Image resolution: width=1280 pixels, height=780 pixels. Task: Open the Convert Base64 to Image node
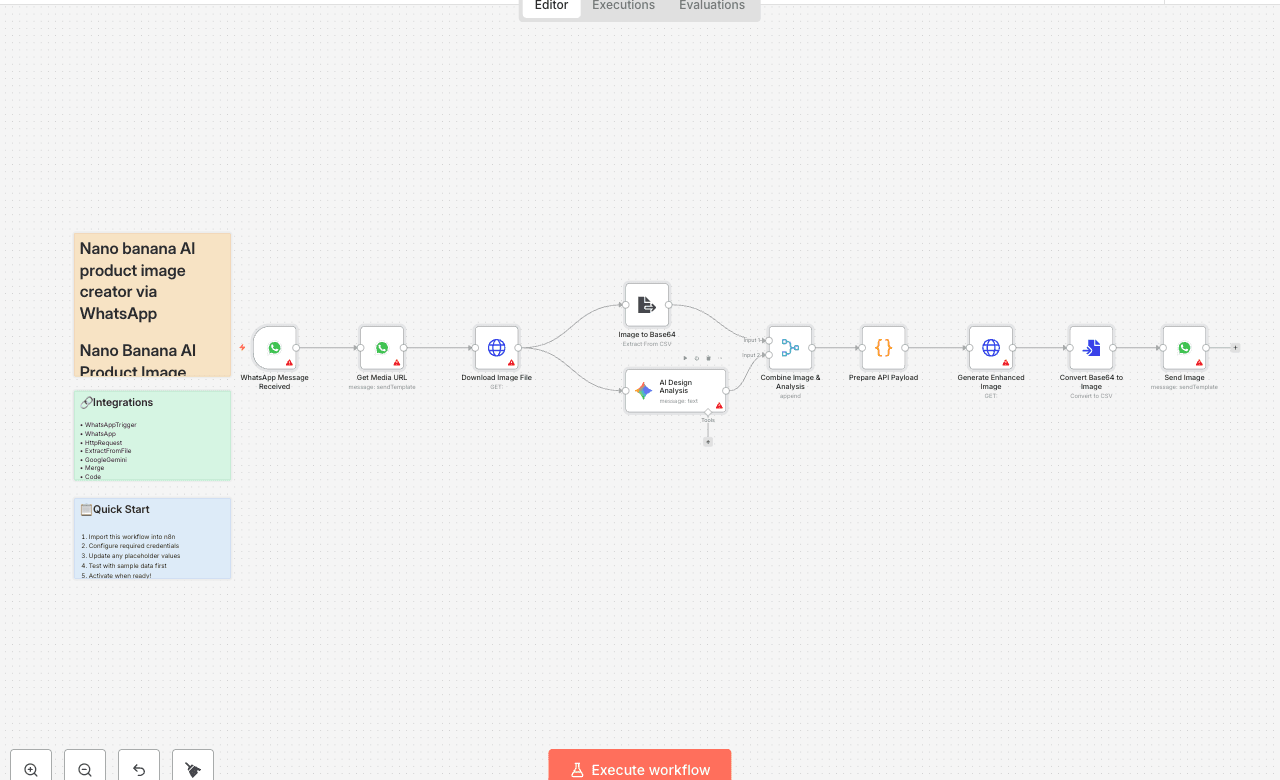pyautogui.click(x=1091, y=347)
